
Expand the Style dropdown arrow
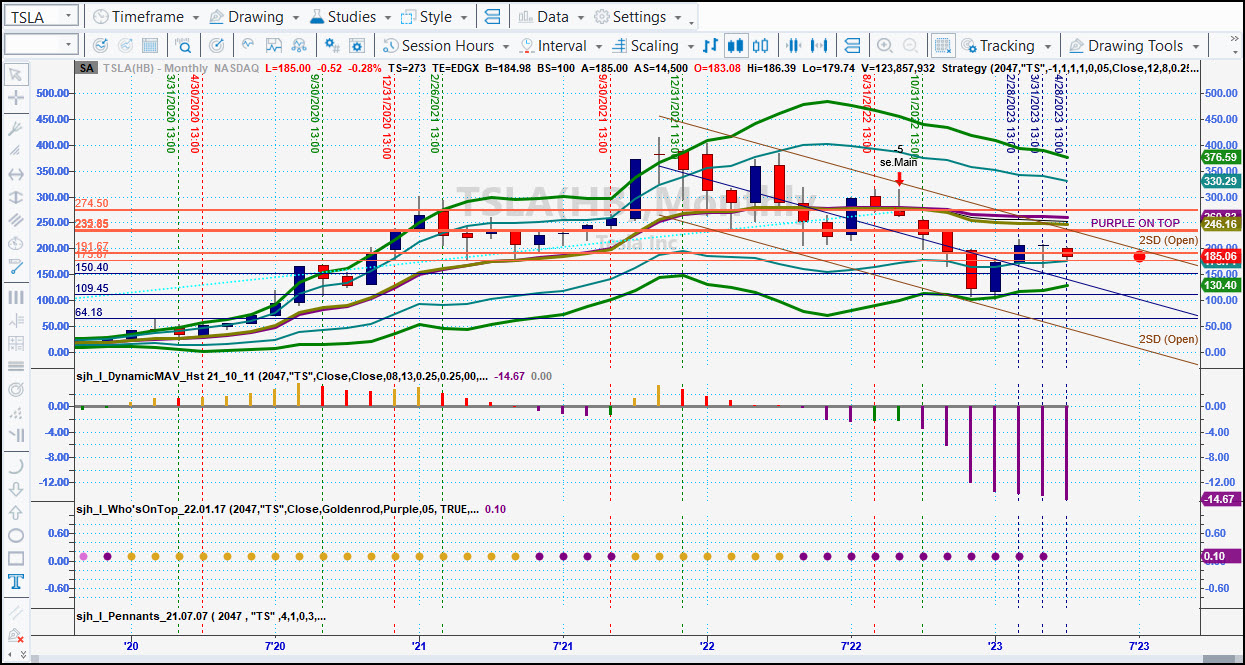coord(462,18)
